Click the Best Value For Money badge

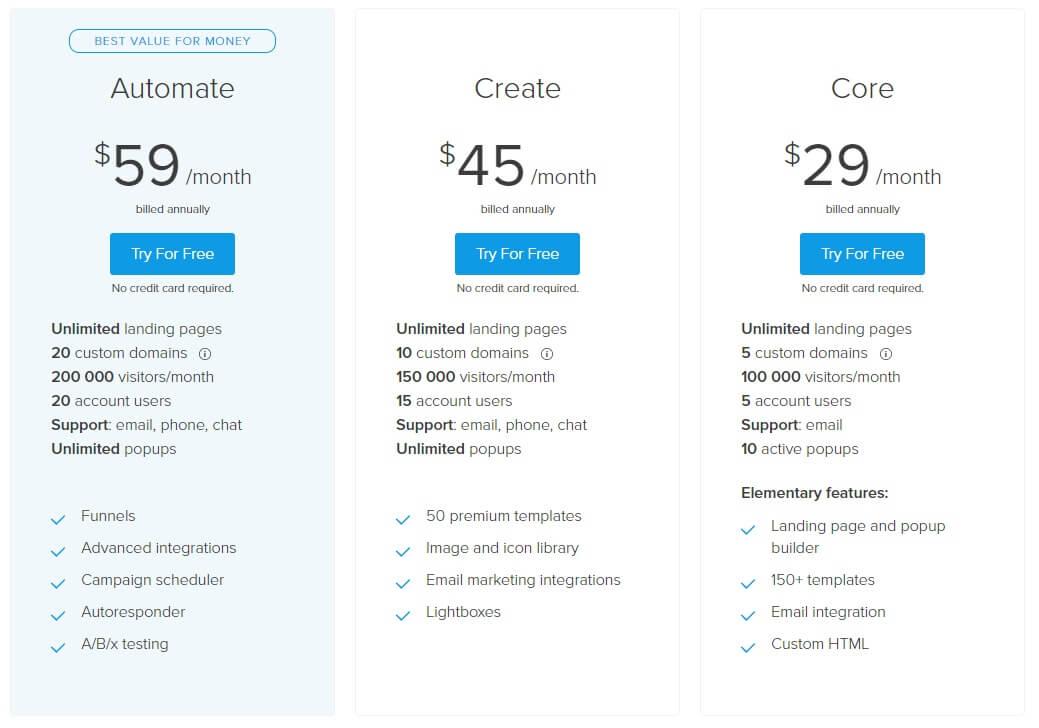172,41
